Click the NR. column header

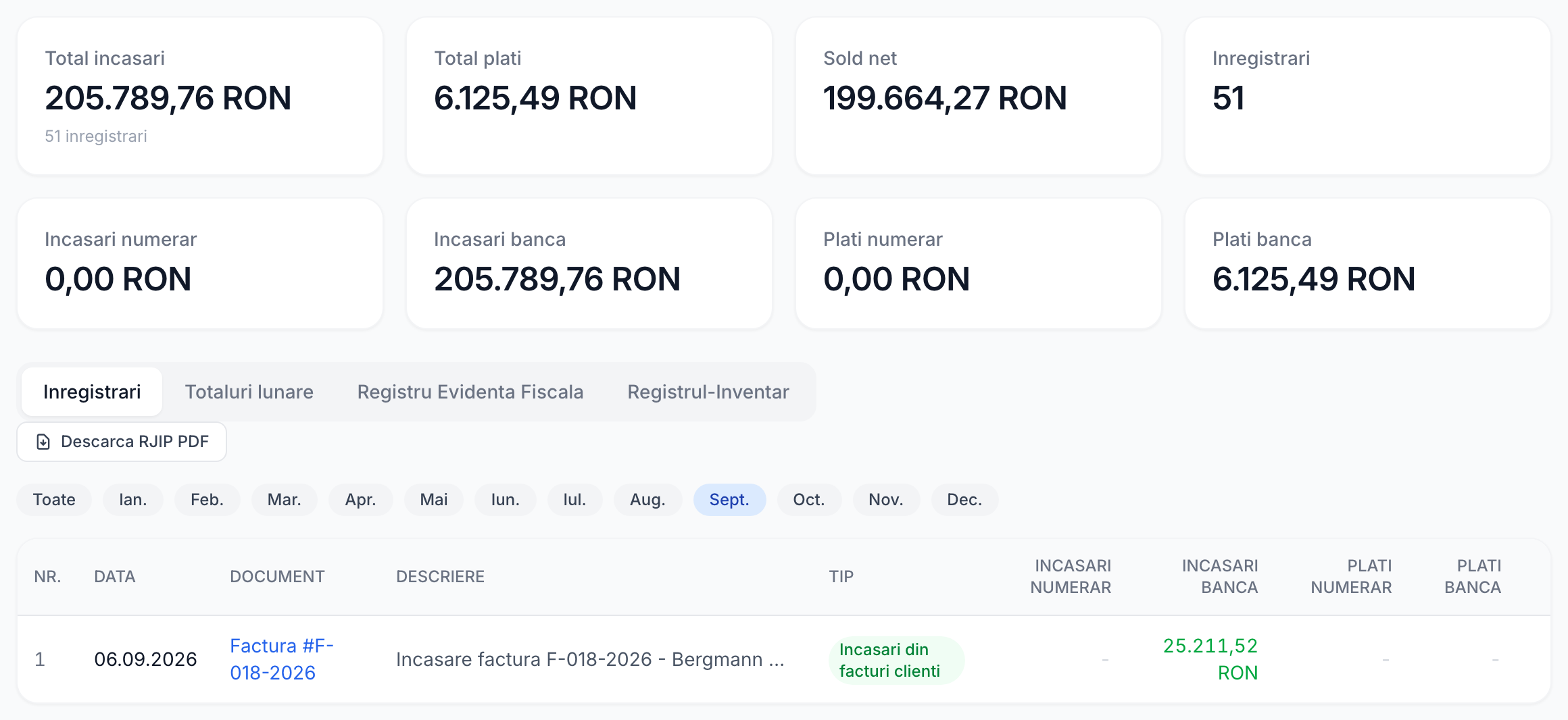(47, 577)
